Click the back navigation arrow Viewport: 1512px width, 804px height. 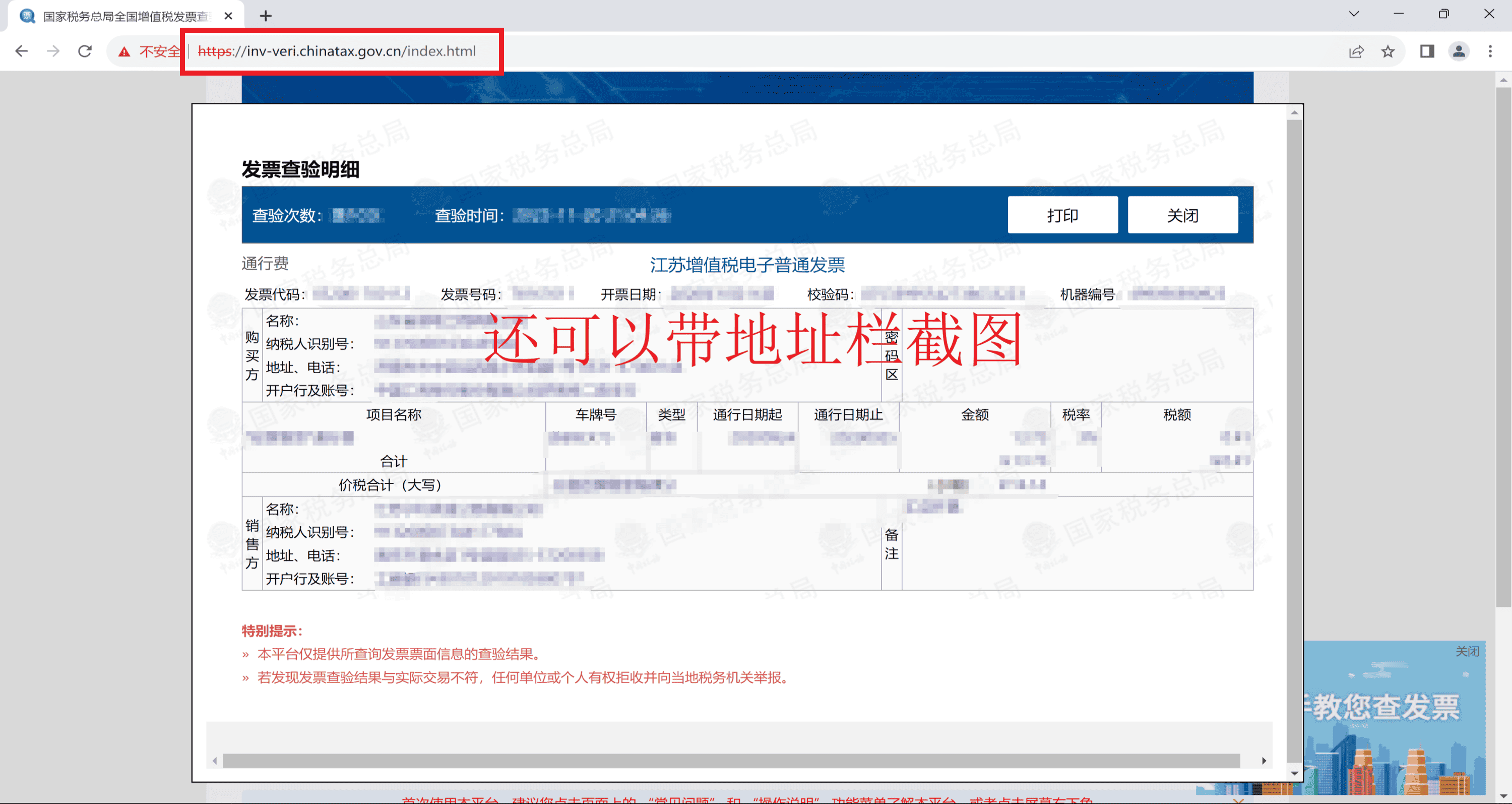(22, 51)
